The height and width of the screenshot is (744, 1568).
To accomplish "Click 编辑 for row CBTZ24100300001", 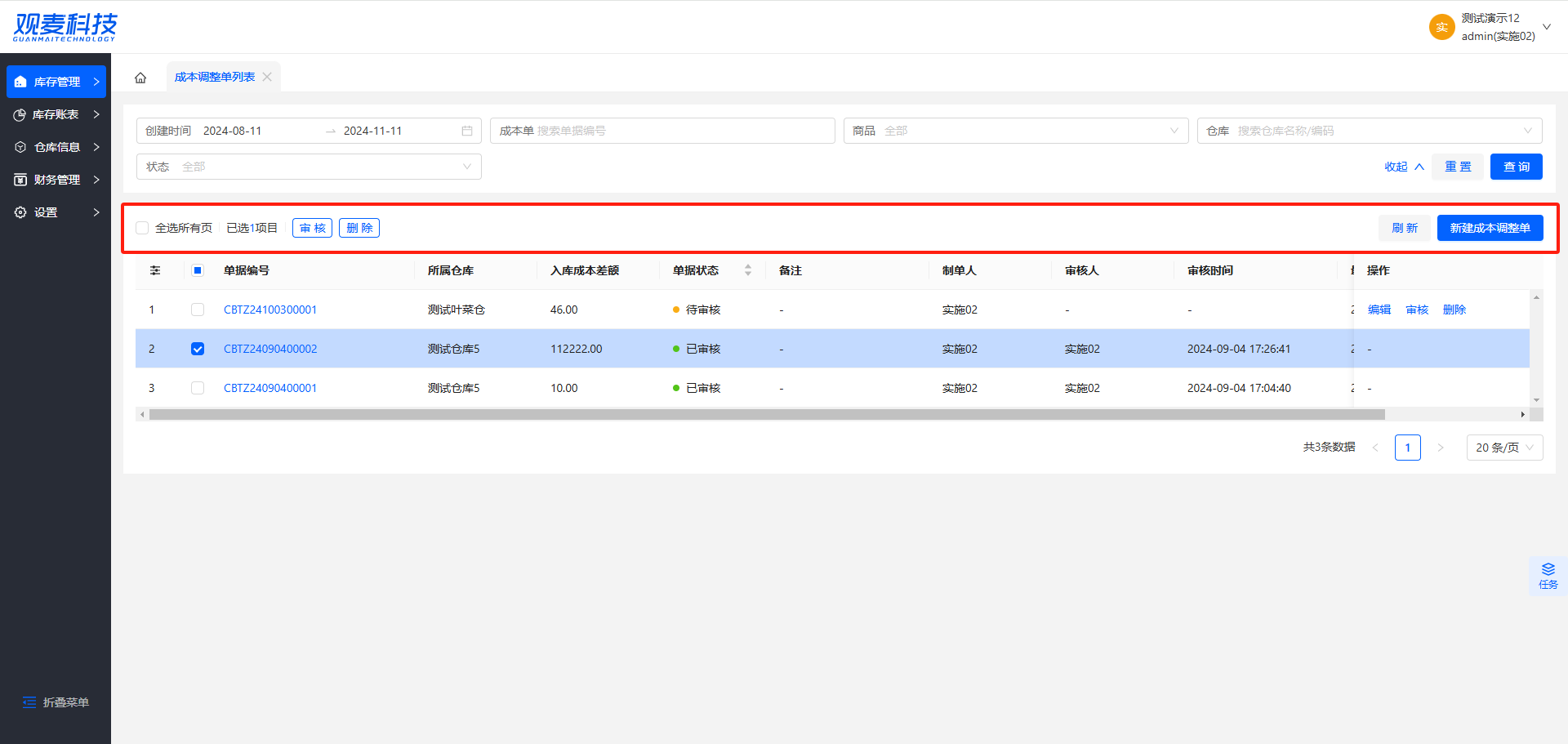I will (x=1379, y=310).
